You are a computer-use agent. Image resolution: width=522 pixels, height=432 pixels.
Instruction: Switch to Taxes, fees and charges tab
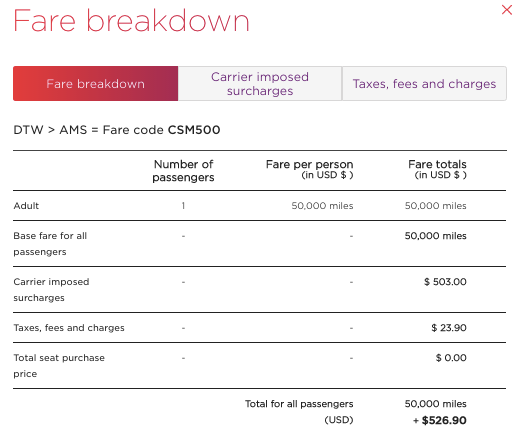coord(424,83)
